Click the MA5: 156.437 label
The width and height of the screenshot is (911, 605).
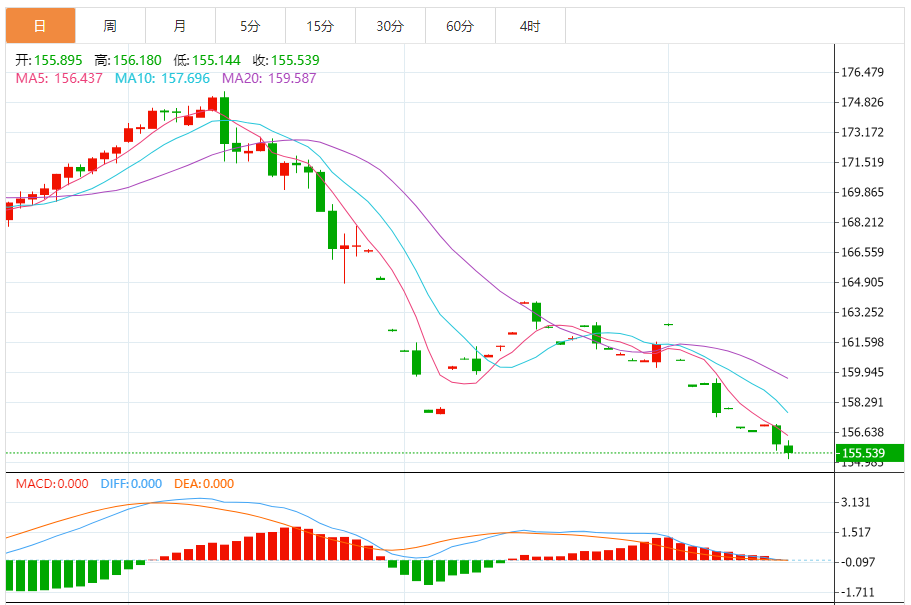coord(59,78)
